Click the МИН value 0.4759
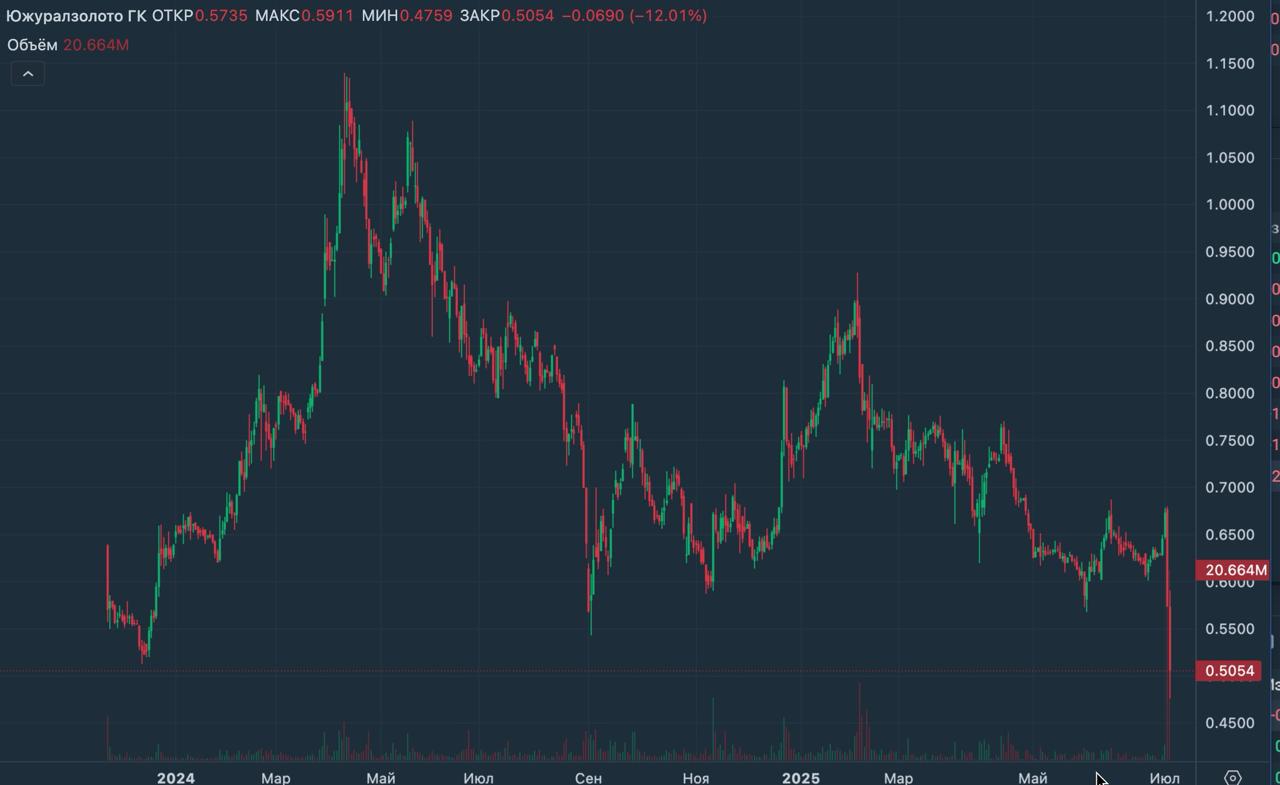The image size is (1280, 785). pyautogui.click(x=426, y=16)
